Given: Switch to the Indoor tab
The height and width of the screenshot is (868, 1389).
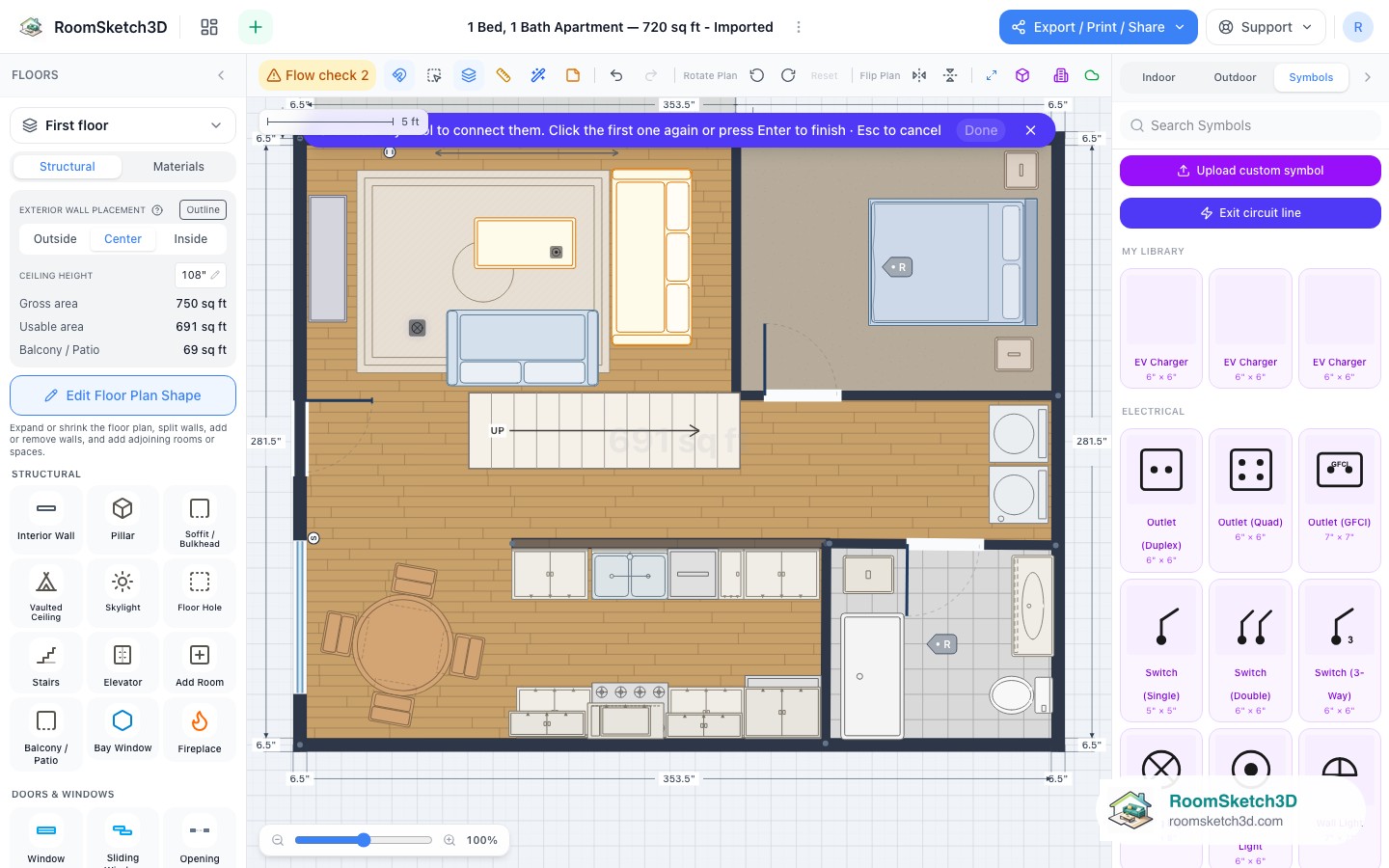Looking at the screenshot, I should point(1158,77).
